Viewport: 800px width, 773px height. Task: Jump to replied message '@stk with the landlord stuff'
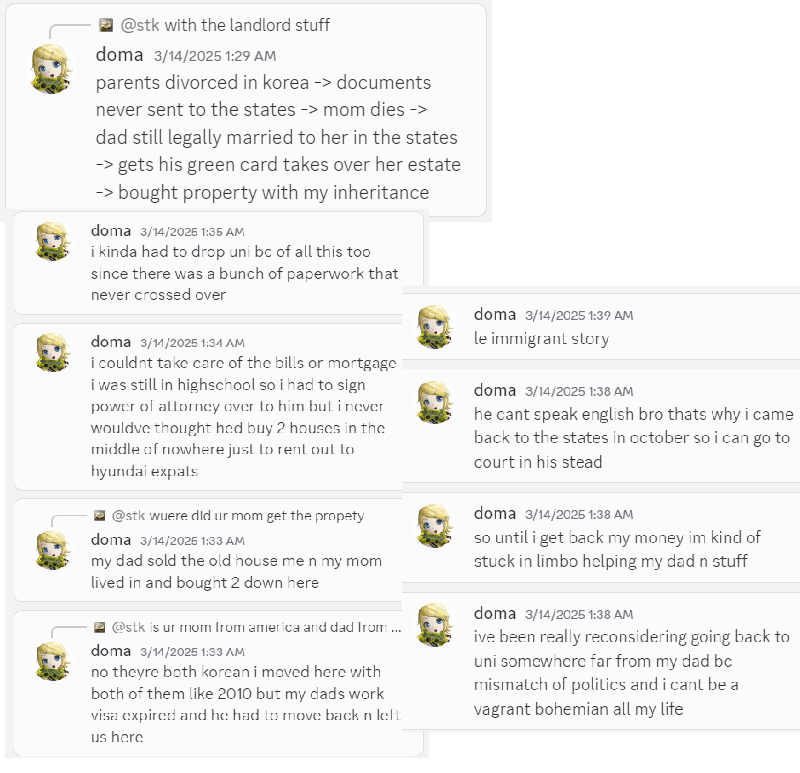(x=225, y=25)
